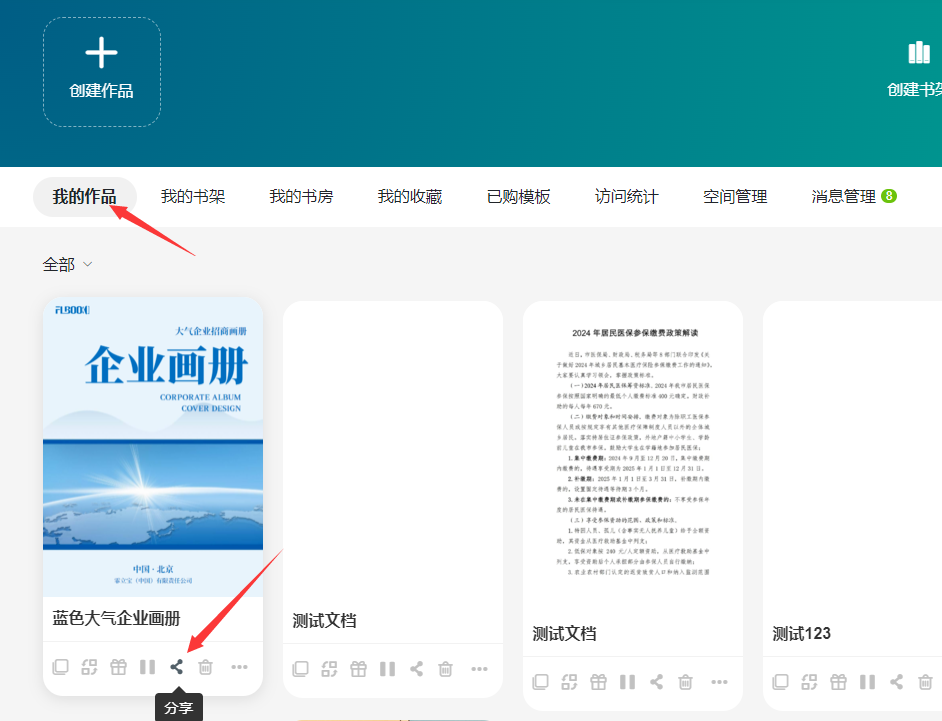Click the copy icon on the 测试123 card
This screenshot has height=721, width=942.
[x=780, y=682]
